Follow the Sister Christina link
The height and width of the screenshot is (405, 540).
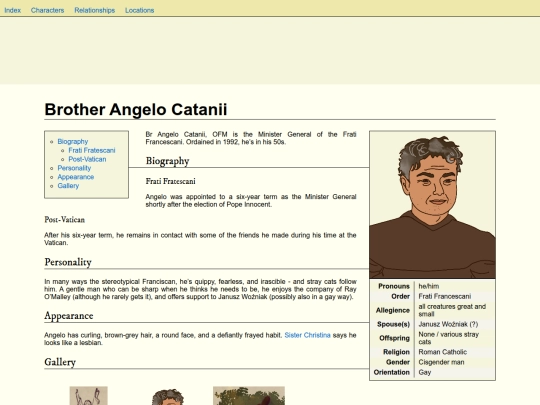[x=307, y=335]
